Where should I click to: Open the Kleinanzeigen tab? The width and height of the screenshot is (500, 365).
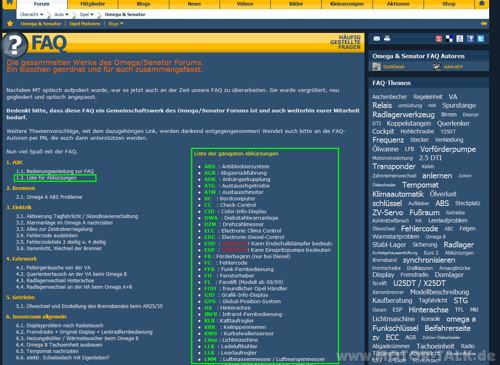click(x=347, y=4)
